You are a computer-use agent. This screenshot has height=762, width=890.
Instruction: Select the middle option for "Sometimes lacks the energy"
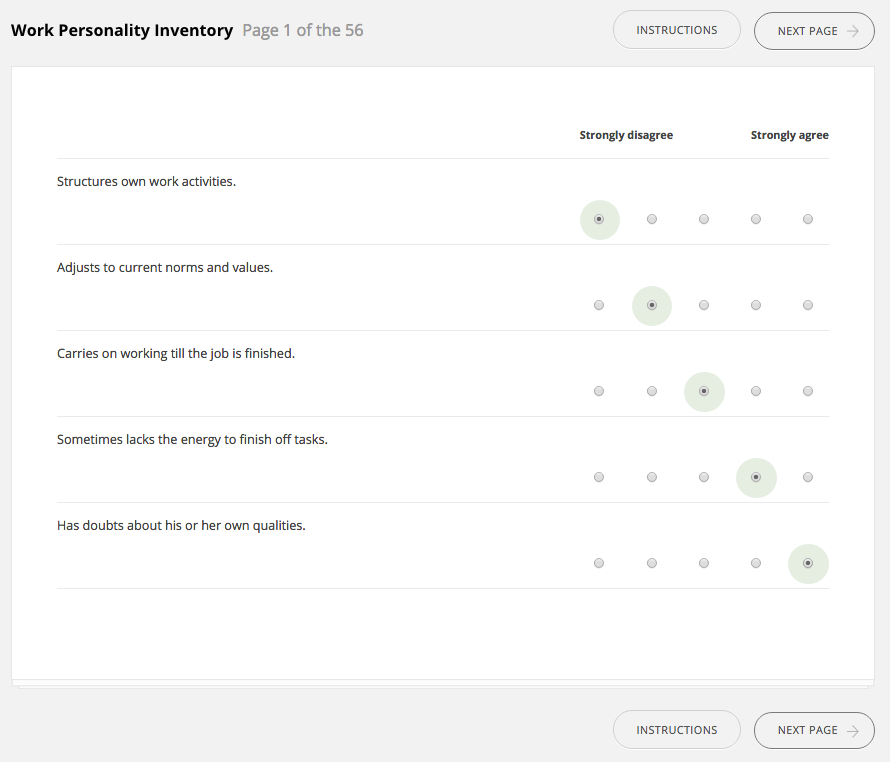click(x=704, y=477)
